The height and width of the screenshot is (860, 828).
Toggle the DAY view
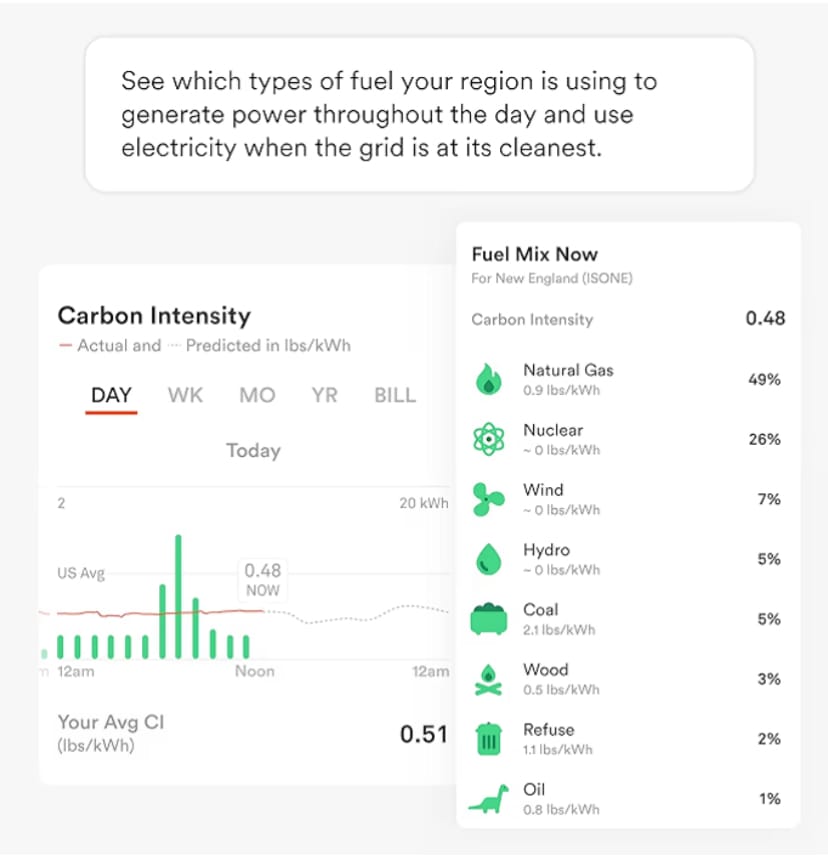112,395
